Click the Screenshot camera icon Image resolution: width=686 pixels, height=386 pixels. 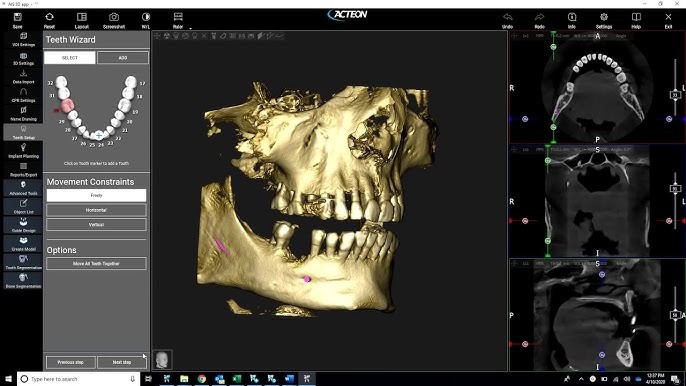114,17
